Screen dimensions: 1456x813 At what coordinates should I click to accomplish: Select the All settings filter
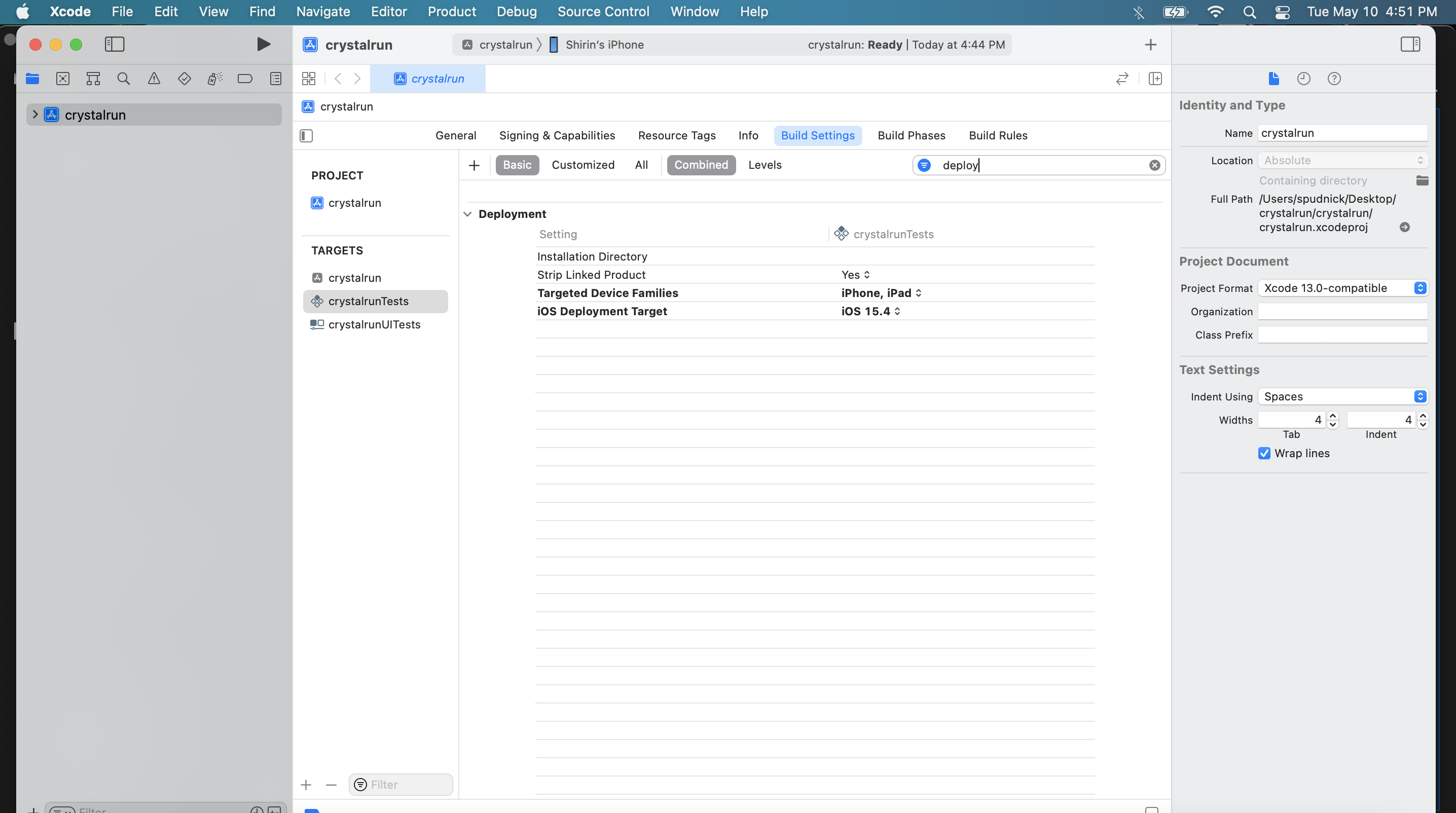(641, 165)
